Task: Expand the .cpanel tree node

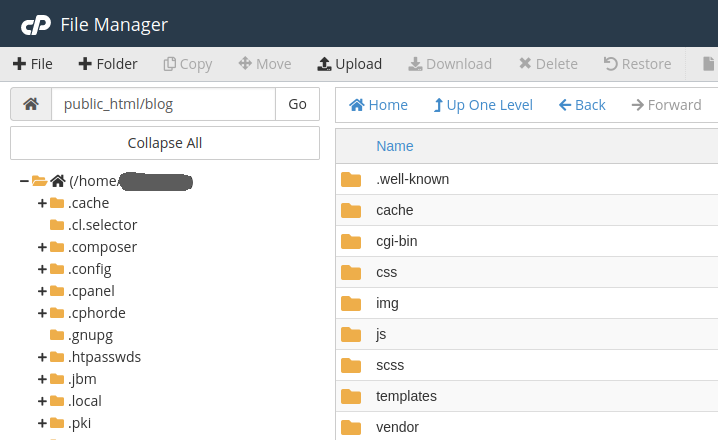Action: 42,291
